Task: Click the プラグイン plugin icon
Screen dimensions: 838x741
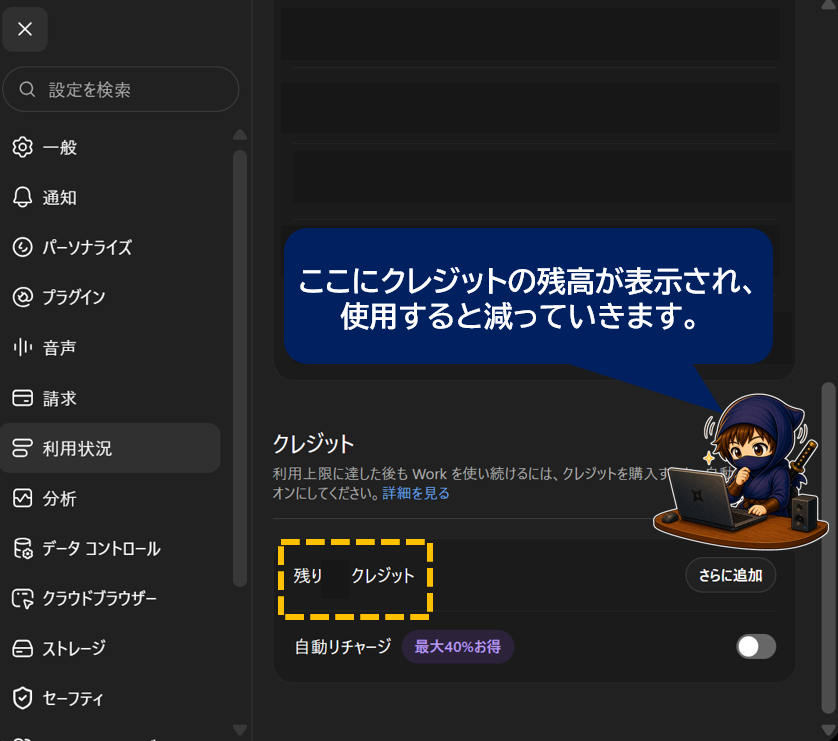Action: tap(22, 297)
